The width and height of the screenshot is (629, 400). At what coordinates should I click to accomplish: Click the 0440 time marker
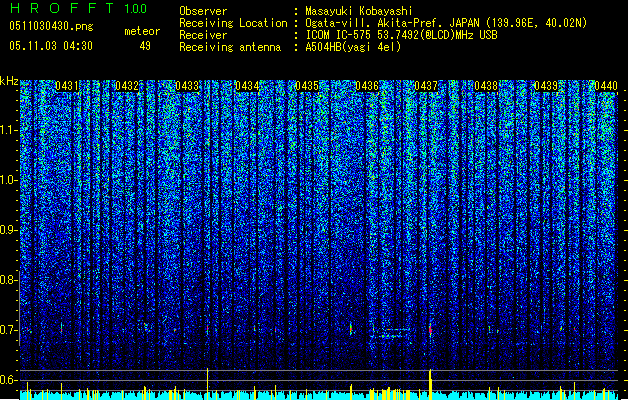[x=606, y=86]
